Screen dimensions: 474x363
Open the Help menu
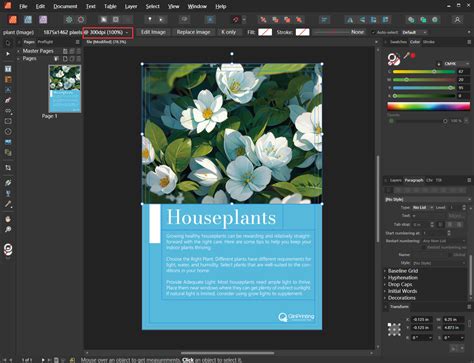pyautogui.click(x=221, y=6)
